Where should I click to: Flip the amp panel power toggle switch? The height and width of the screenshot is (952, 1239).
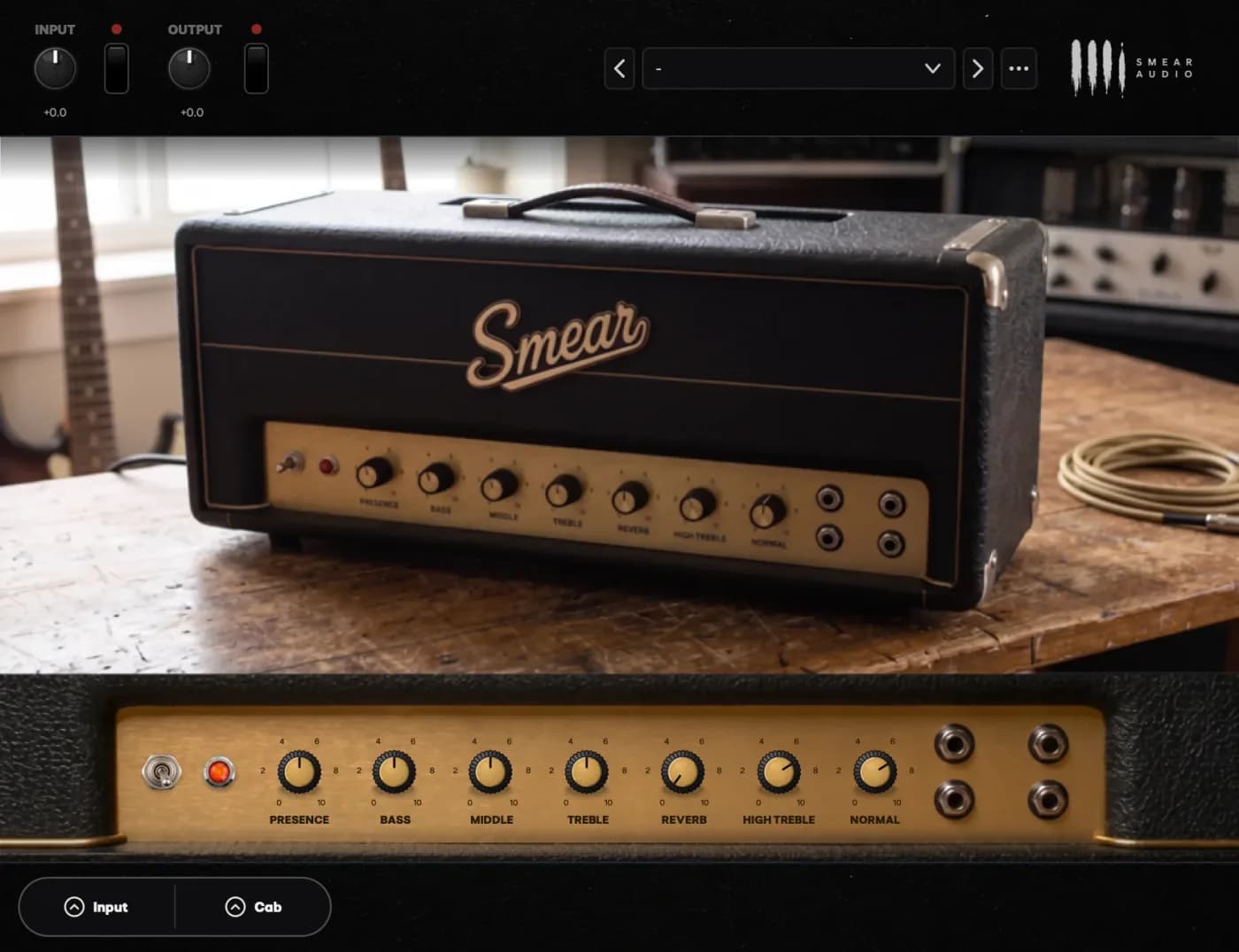click(x=161, y=772)
